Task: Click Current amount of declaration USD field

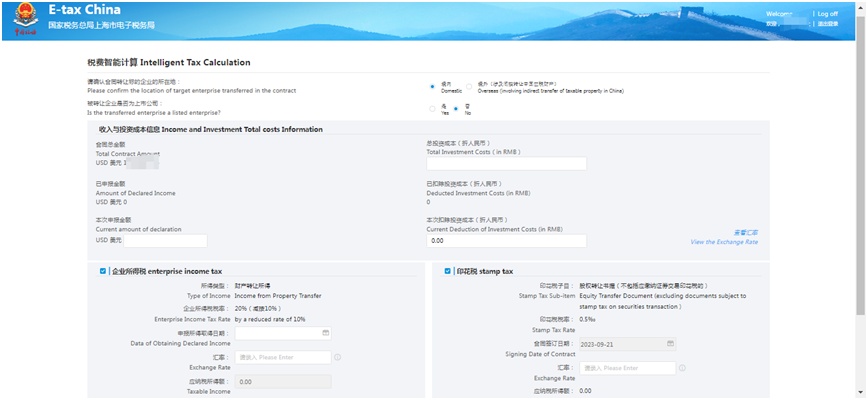Action: pyautogui.click(x=165, y=240)
